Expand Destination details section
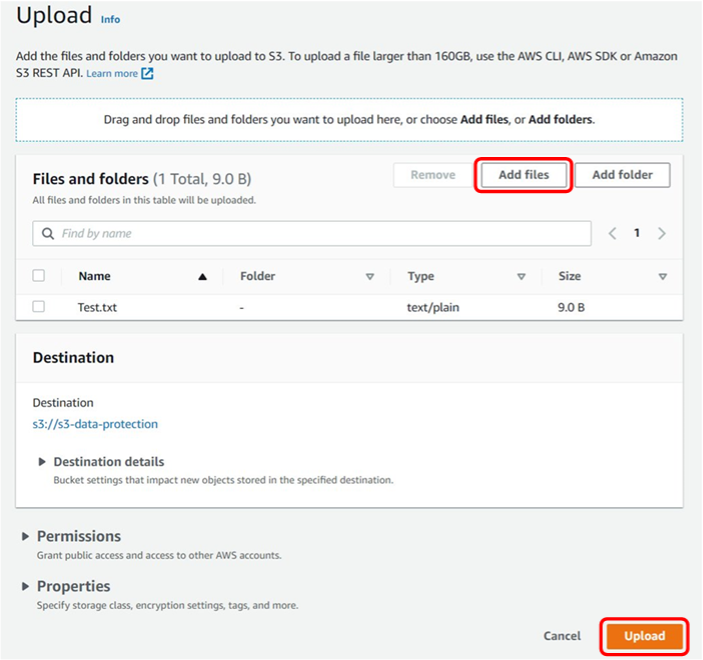Image resolution: width=703 pixels, height=660 pixels. (x=43, y=462)
